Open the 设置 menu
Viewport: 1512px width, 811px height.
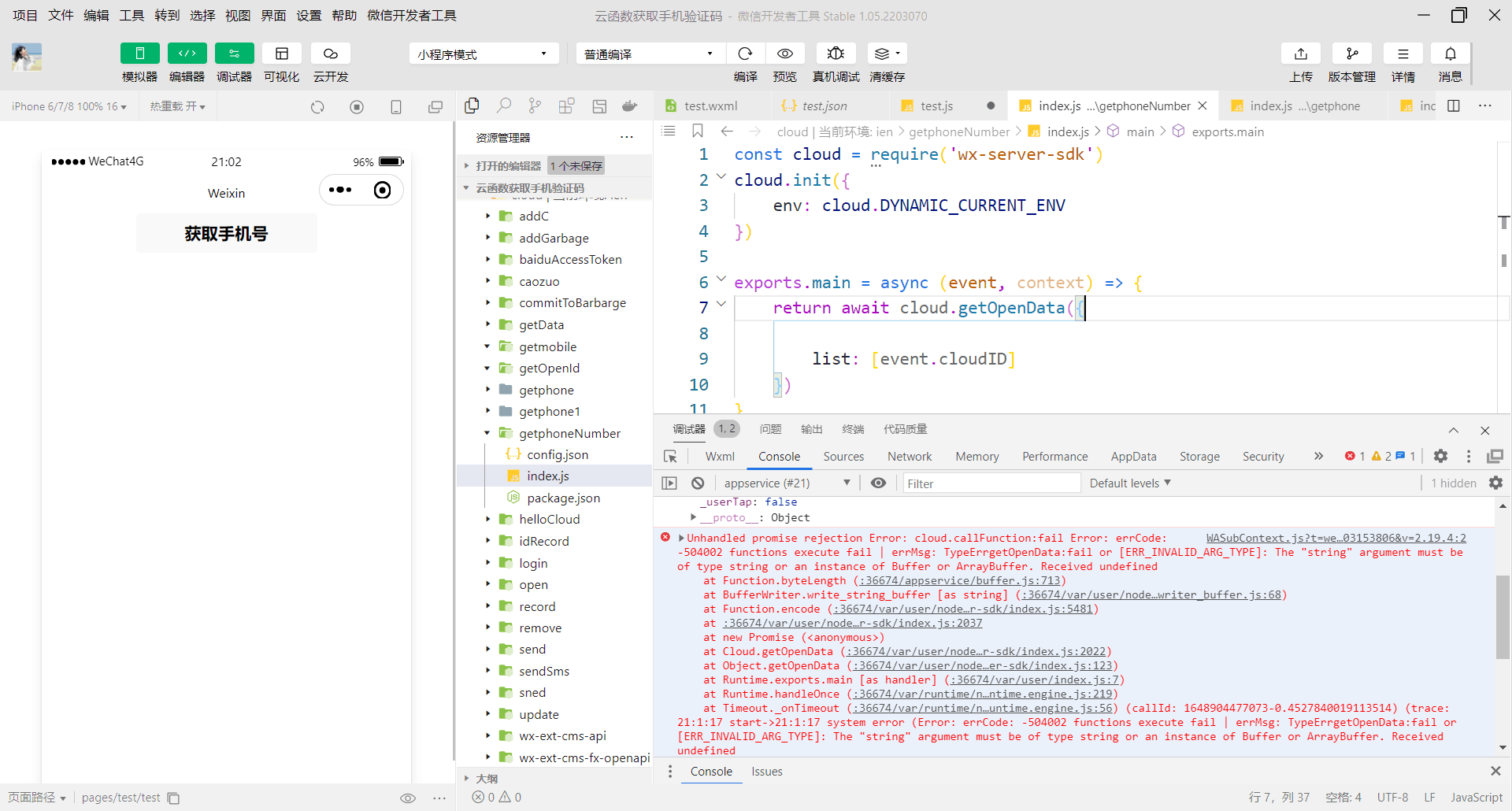[x=309, y=15]
